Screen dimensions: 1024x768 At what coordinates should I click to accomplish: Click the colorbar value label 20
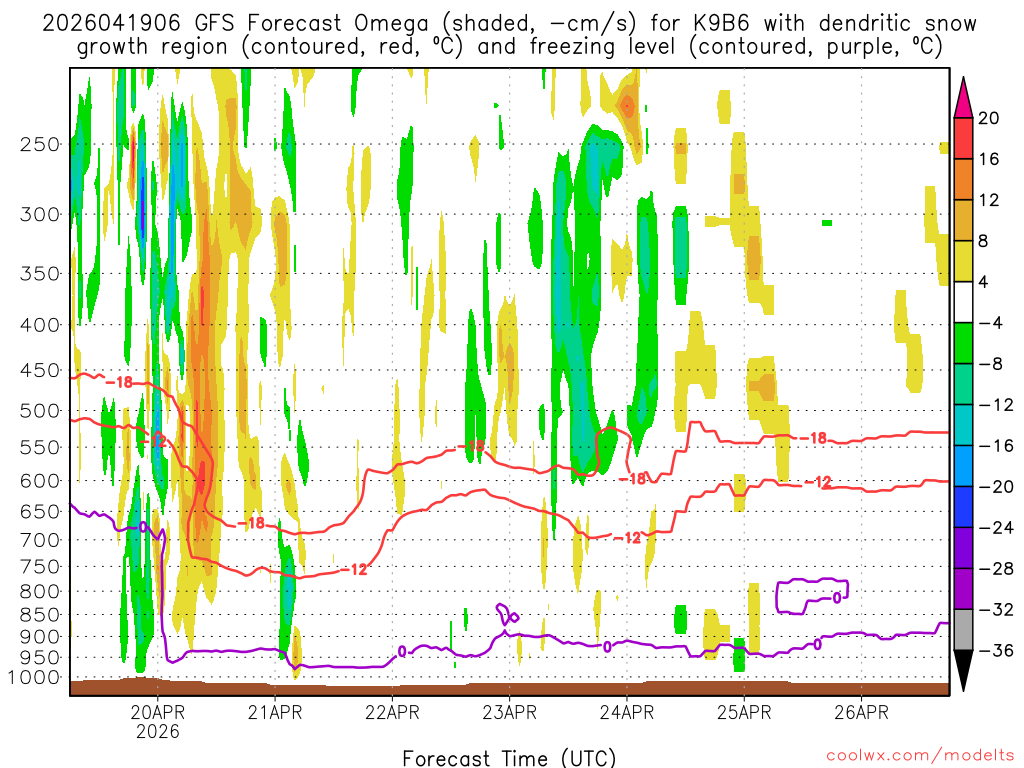(x=989, y=118)
